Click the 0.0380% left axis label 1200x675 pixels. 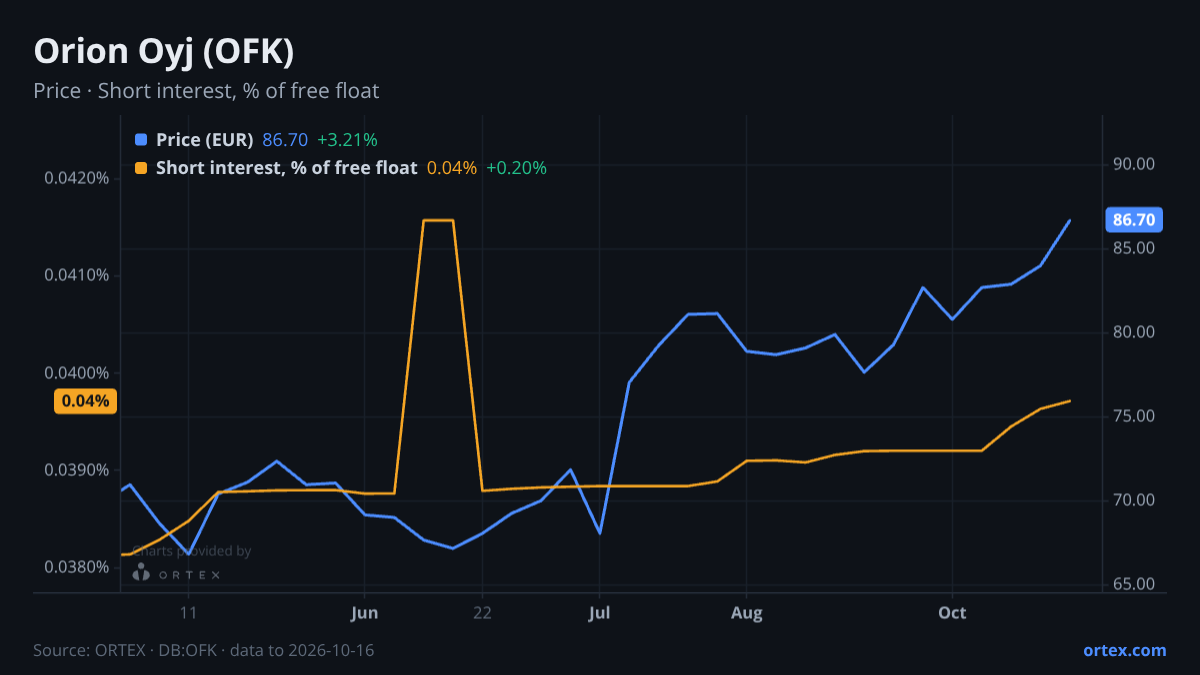[x=77, y=567]
